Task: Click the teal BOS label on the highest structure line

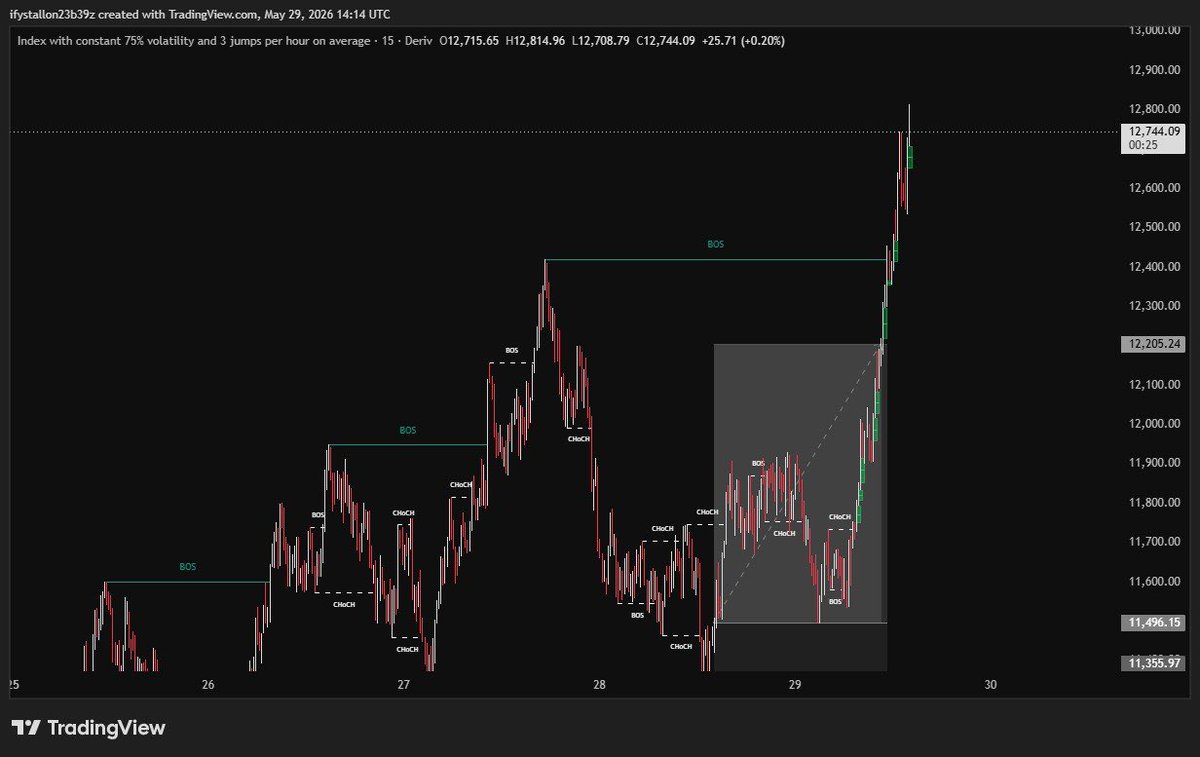Action: coord(715,244)
